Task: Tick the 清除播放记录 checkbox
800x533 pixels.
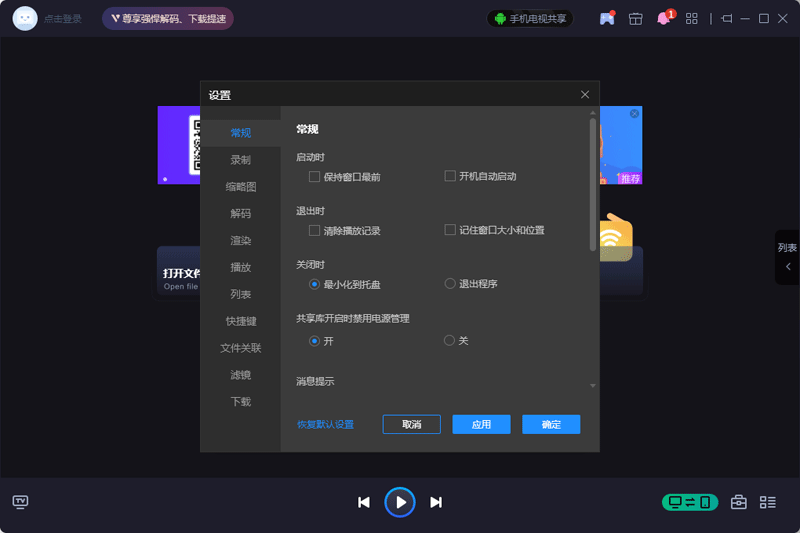Action: coord(315,231)
